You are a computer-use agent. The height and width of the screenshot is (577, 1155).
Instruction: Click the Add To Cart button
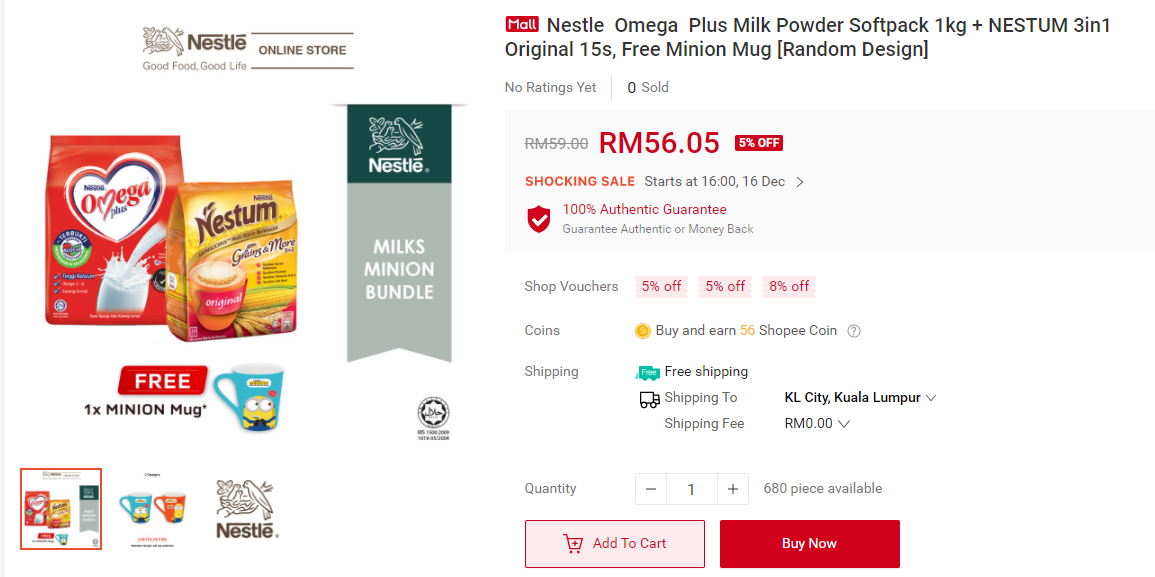click(x=614, y=544)
